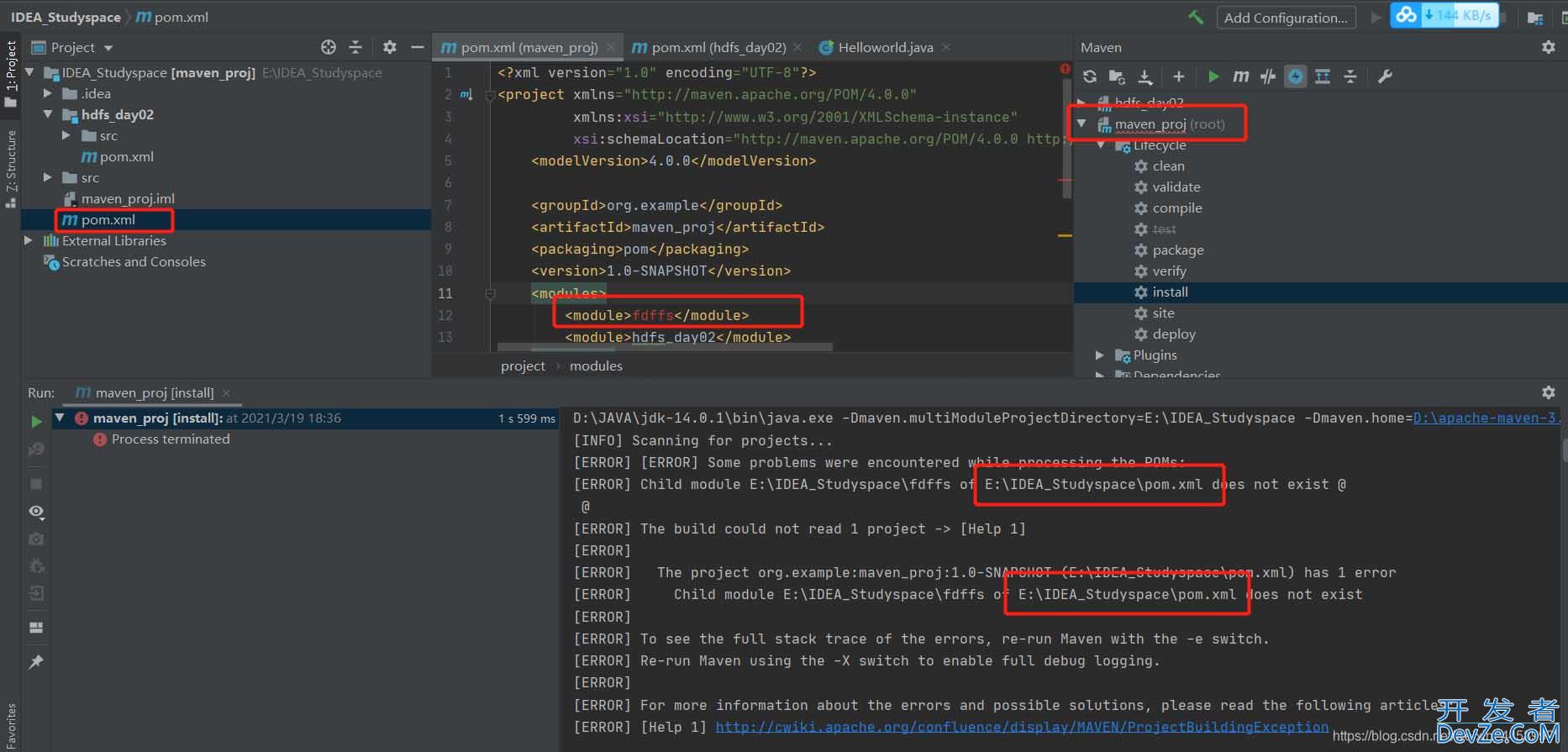Screen dimensions: 1568x752
Task: Add Maven project with plus icon
Action: [x=1179, y=76]
